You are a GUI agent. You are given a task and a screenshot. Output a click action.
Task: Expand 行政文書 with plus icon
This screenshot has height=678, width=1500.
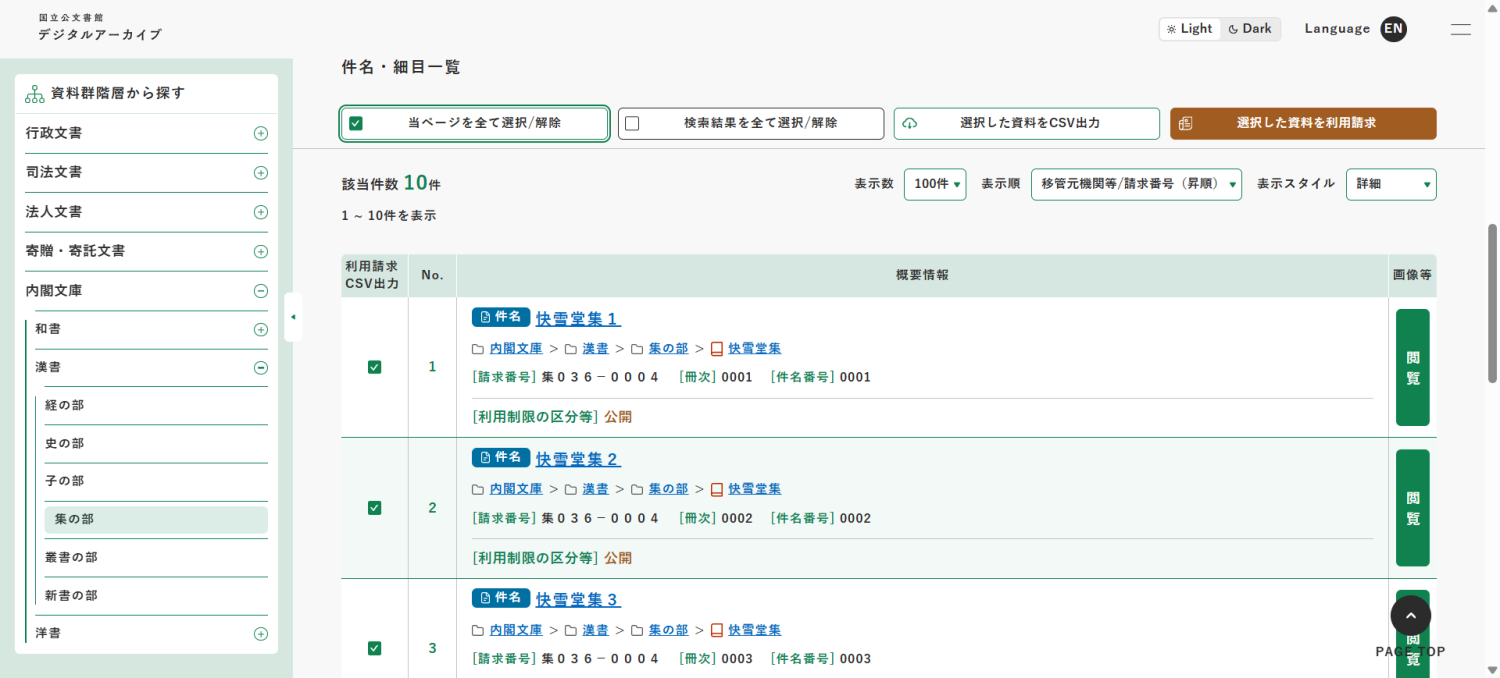click(261, 133)
